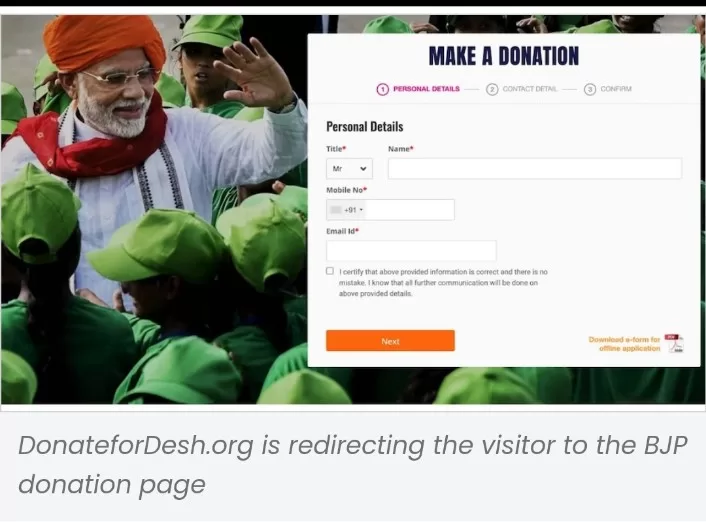Viewport: 706px width, 522px height.
Task: Click the banner photo on the left
Action: pyautogui.click(x=154, y=209)
